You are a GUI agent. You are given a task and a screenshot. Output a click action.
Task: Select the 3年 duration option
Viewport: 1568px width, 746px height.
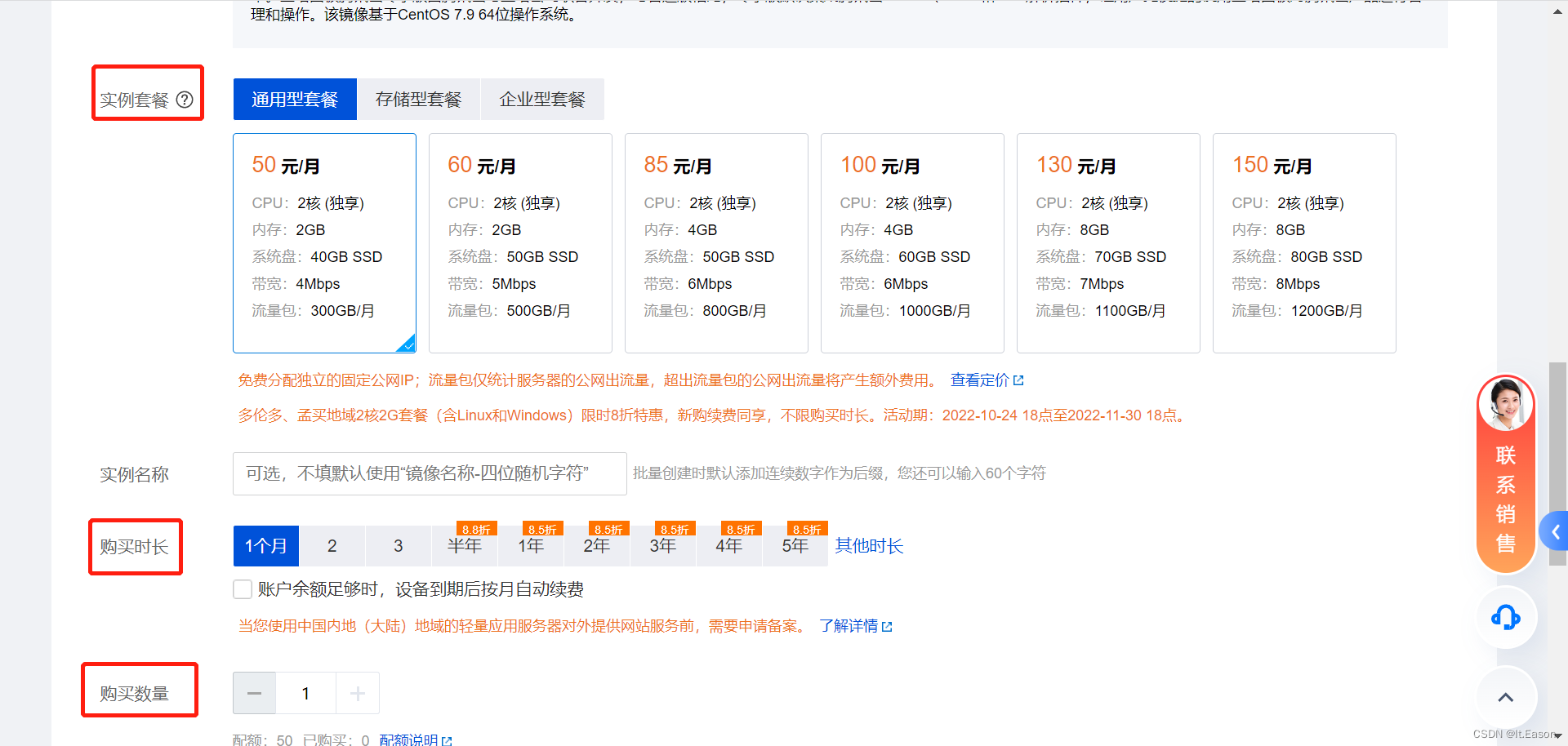point(663,546)
